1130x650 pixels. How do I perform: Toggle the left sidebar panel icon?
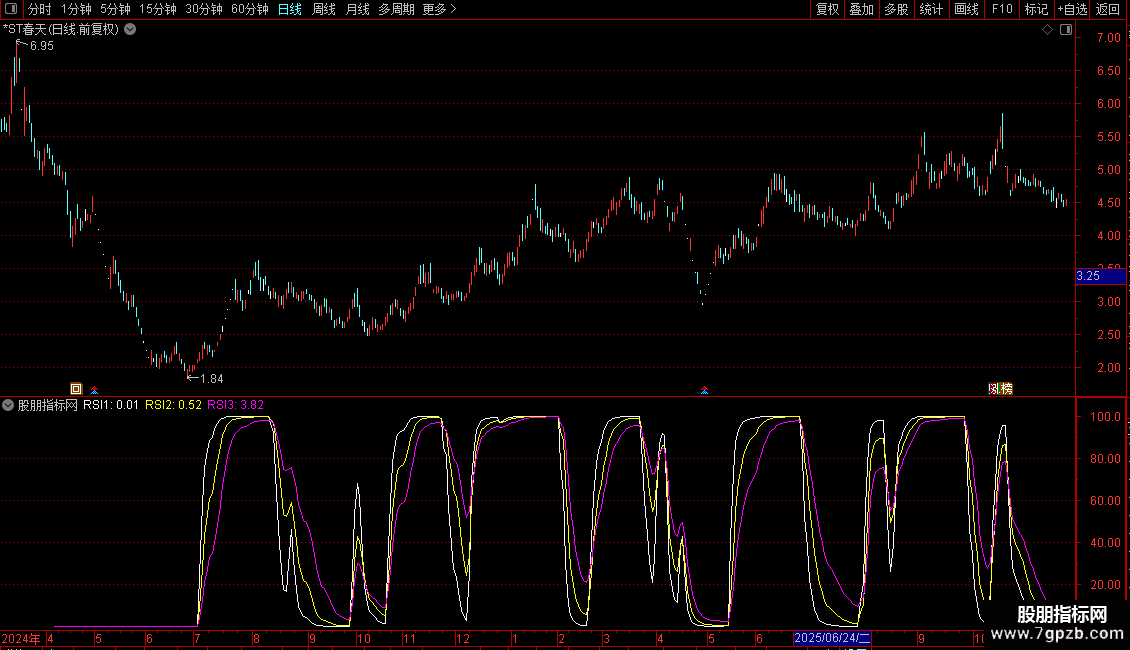[10, 10]
